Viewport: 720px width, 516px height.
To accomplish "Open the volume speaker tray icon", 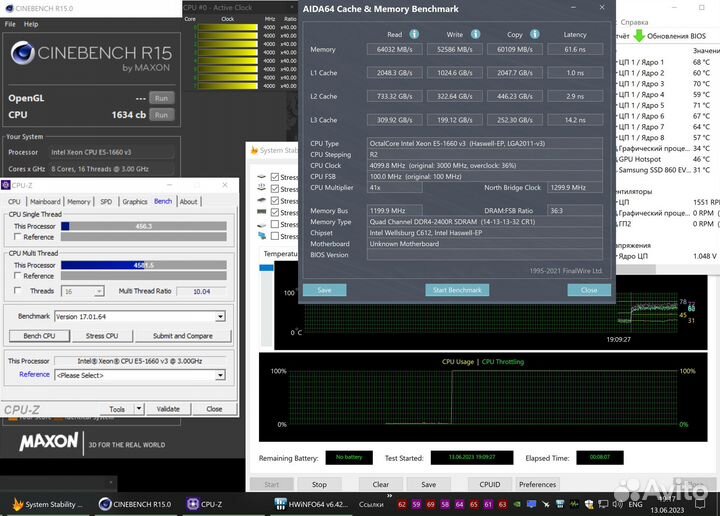I will pyautogui.click(x=618, y=504).
